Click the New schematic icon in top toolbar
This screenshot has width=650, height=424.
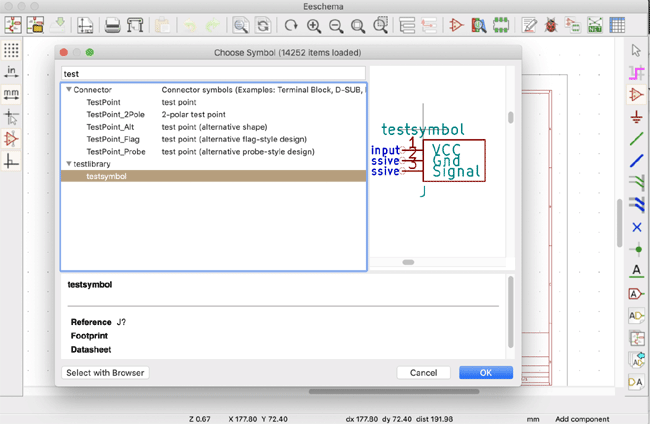[13, 25]
